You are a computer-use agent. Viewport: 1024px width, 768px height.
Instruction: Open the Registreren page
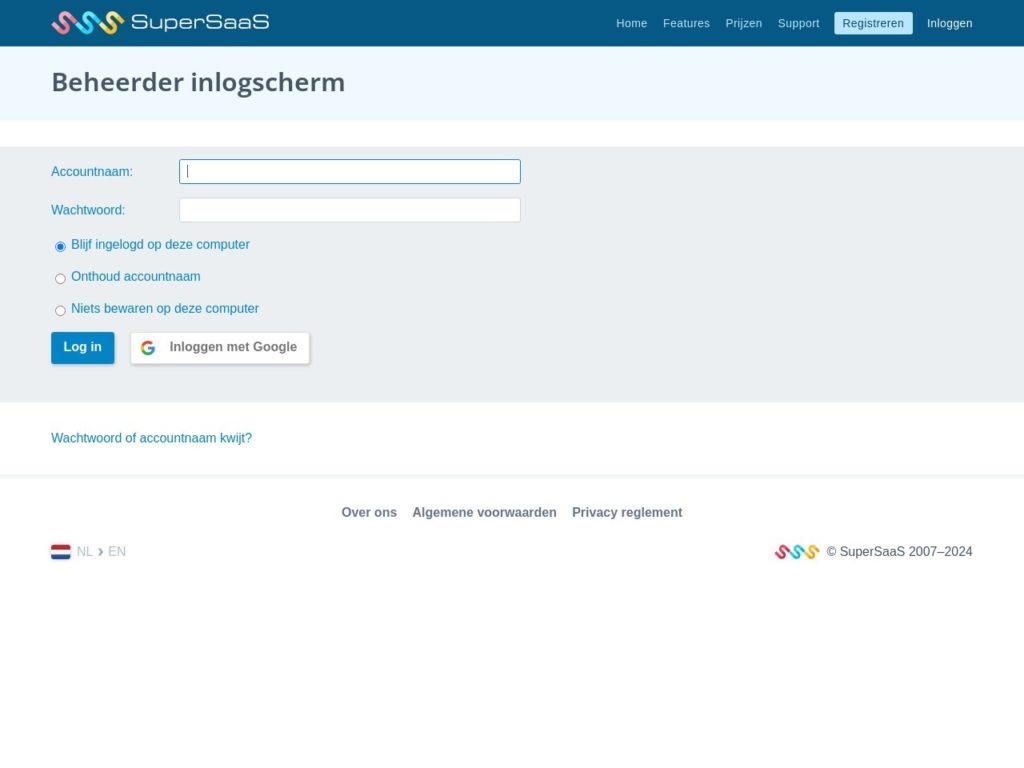tap(872, 23)
